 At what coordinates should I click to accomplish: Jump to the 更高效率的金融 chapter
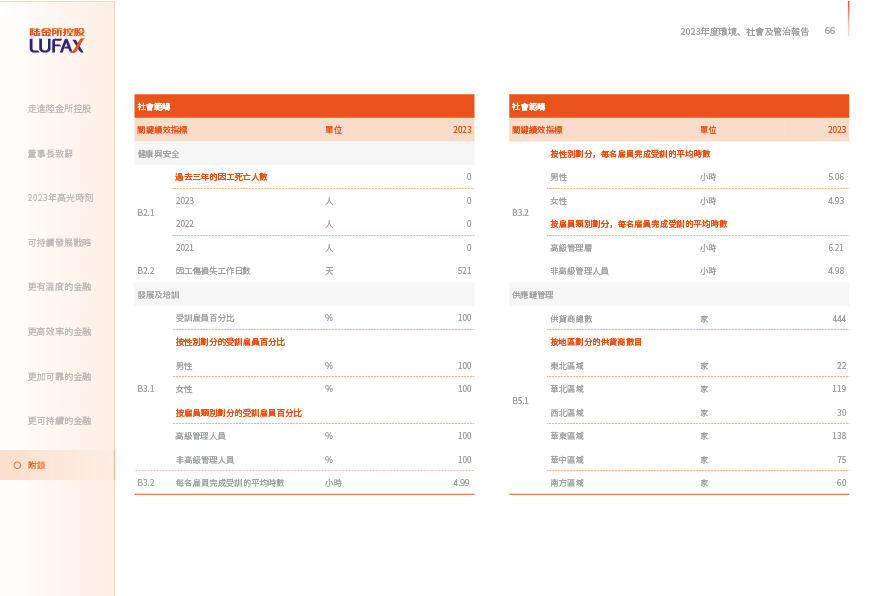coord(59,332)
